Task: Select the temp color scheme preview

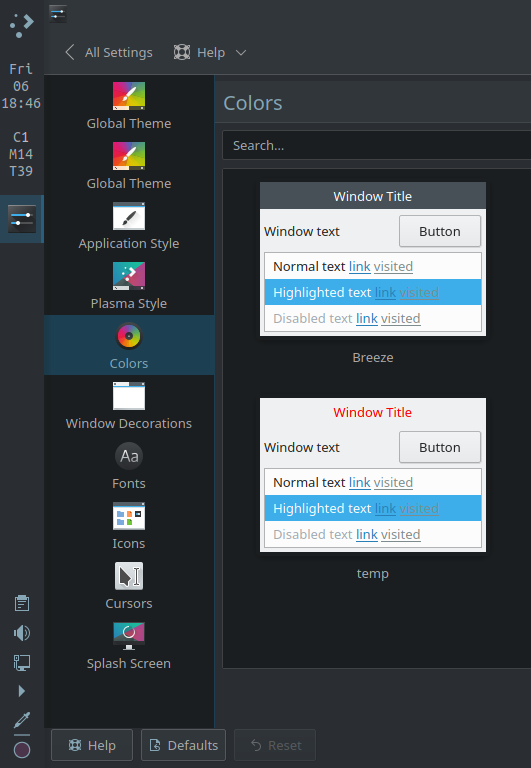Action: (373, 475)
